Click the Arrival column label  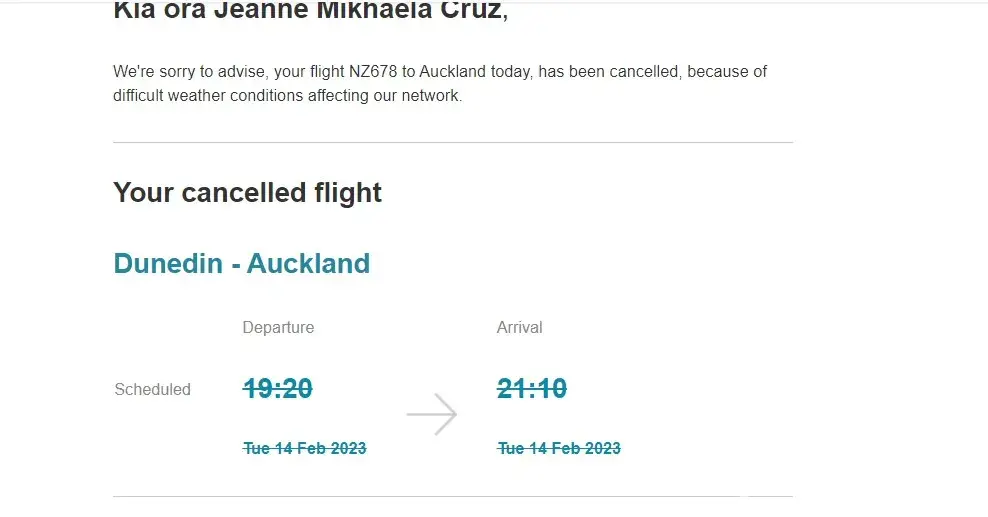tap(519, 327)
